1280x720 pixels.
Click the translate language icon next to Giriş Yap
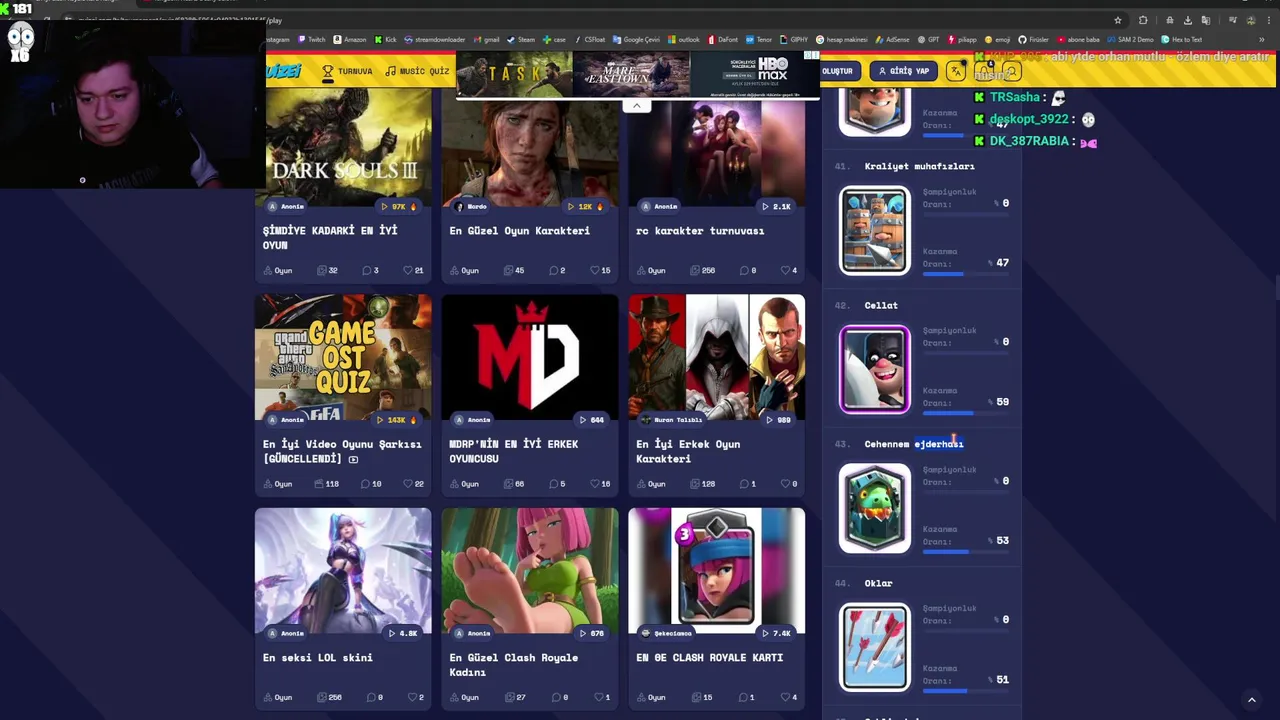click(x=956, y=71)
